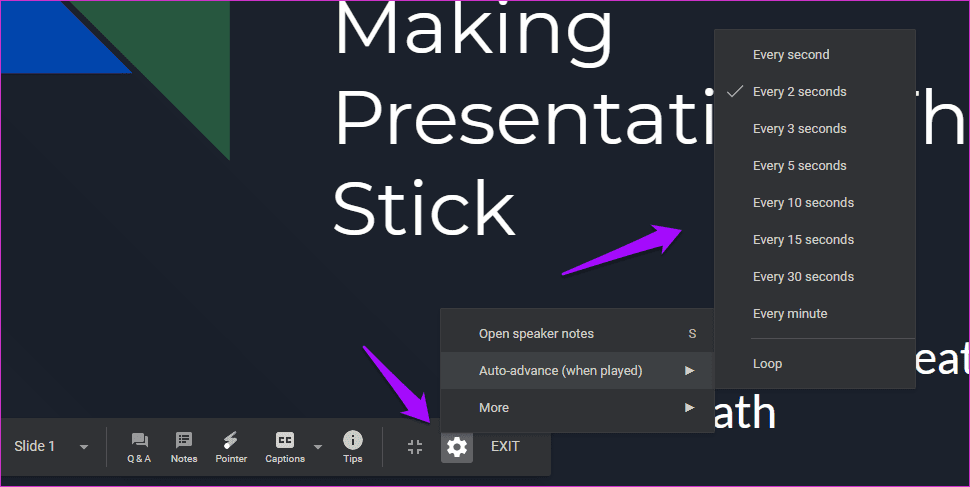Viewport: 970px width, 487px height.
Task: Open the Slide 1 selector dropdown
Action: tap(51, 446)
